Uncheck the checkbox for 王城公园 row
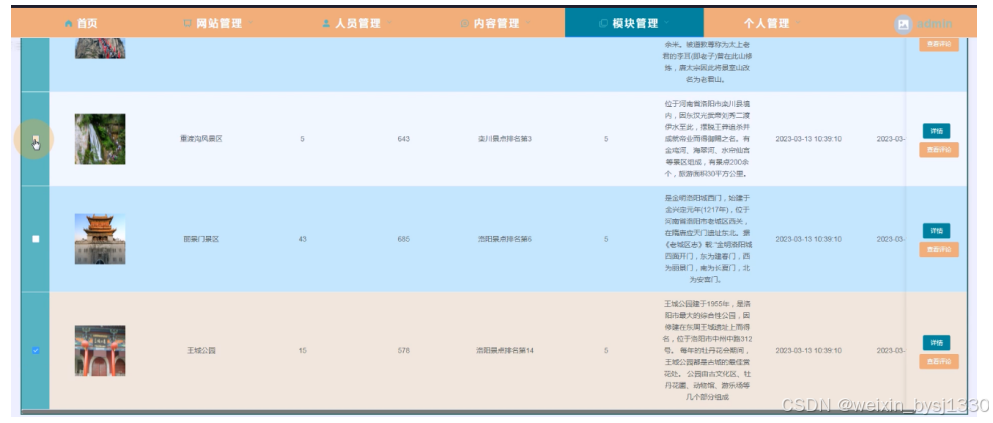 click(x=35, y=350)
